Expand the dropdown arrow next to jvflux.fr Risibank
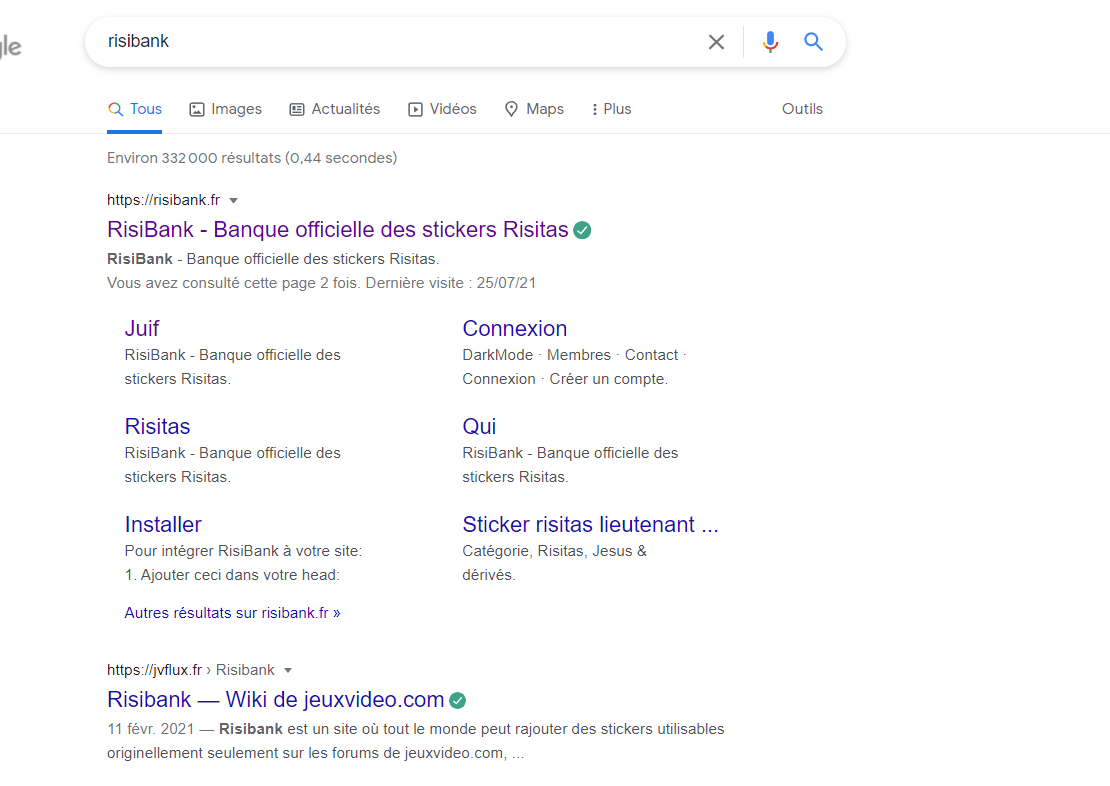 point(288,671)
